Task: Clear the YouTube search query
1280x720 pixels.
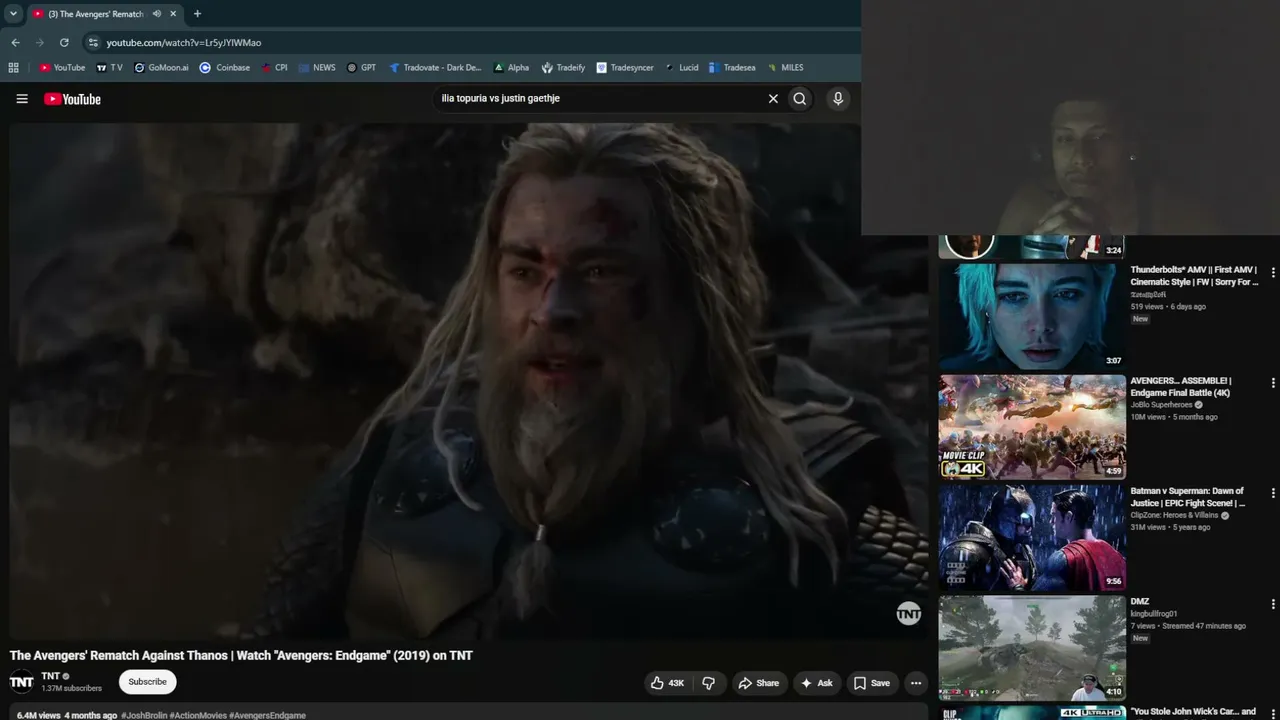Action: tap(773, 99)
